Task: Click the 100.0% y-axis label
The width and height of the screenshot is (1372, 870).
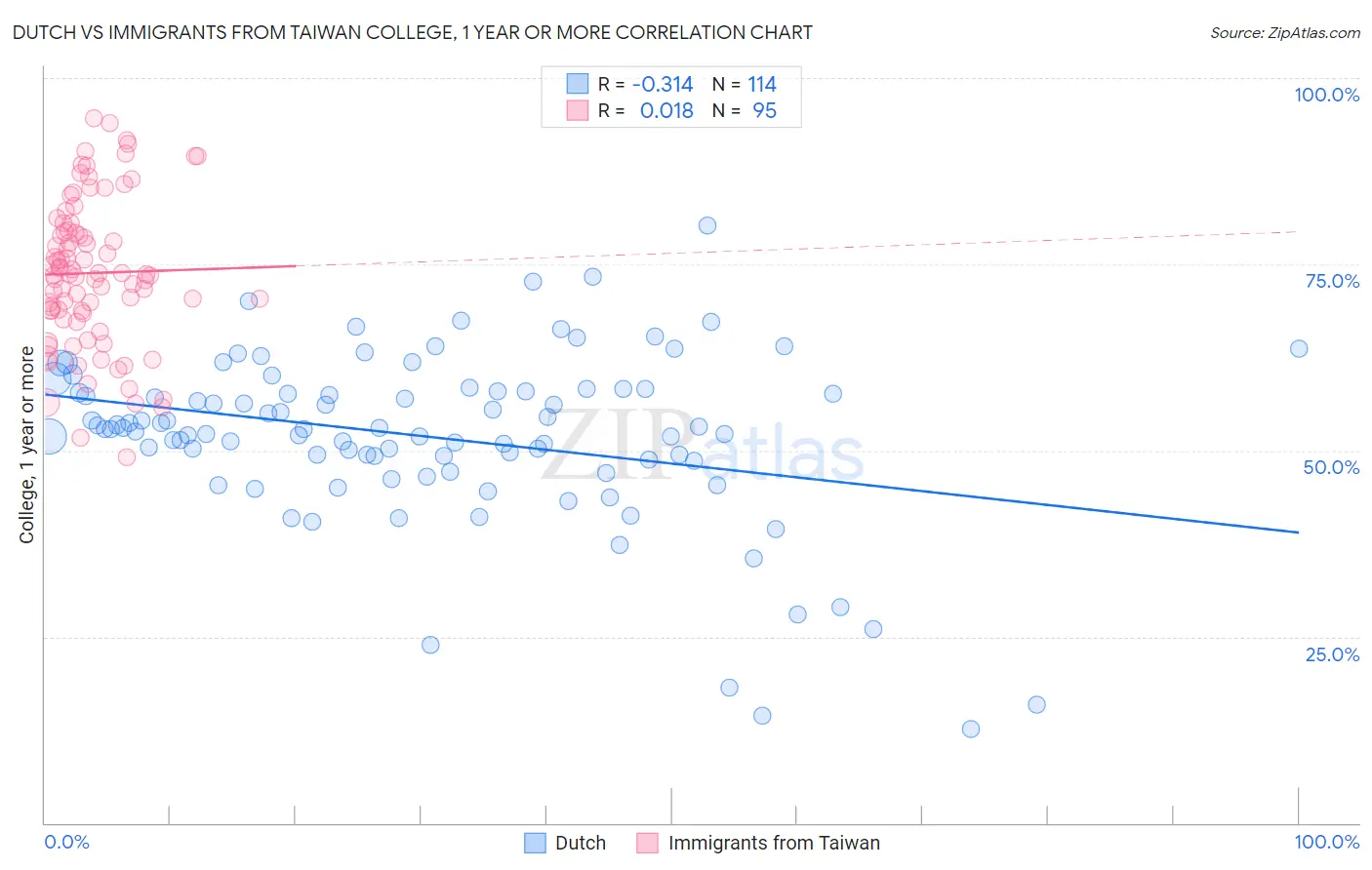Action: pyautogui.click(x=1326, y=95)
